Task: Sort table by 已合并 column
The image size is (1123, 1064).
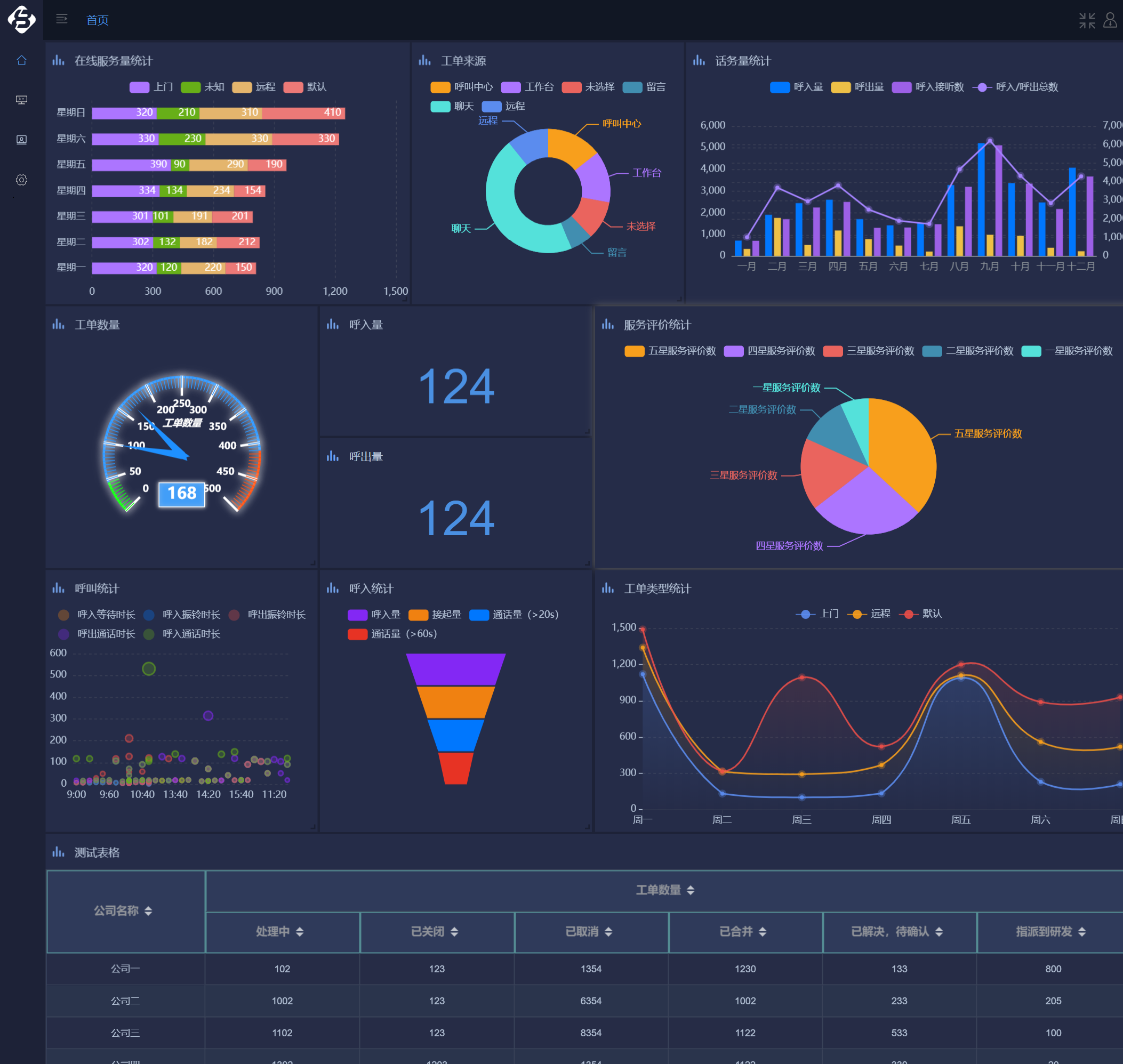Action: point(763,932)
